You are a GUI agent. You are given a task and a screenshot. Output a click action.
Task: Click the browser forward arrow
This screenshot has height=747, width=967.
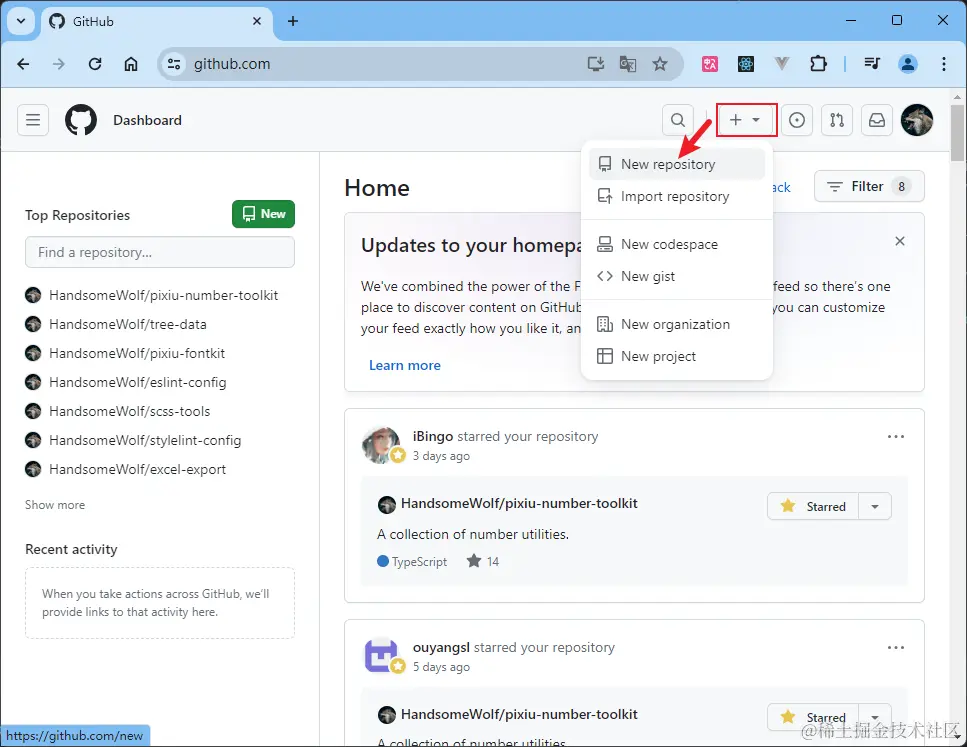click(59, 64)
